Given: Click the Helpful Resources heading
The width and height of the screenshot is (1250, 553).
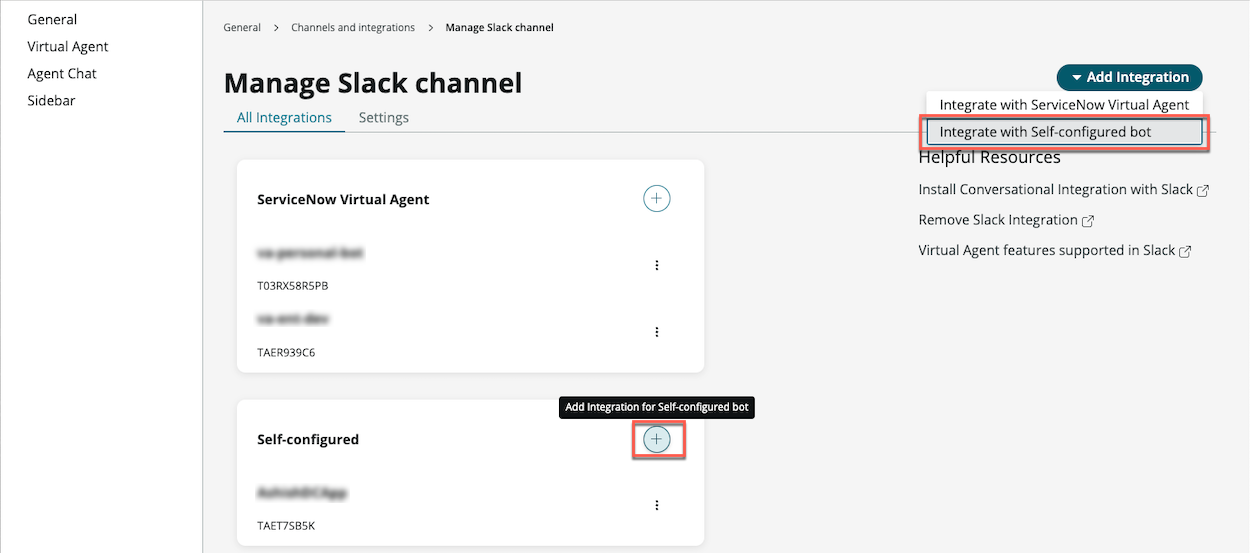Looking at the screenshot, I should [x=990, y=157].
